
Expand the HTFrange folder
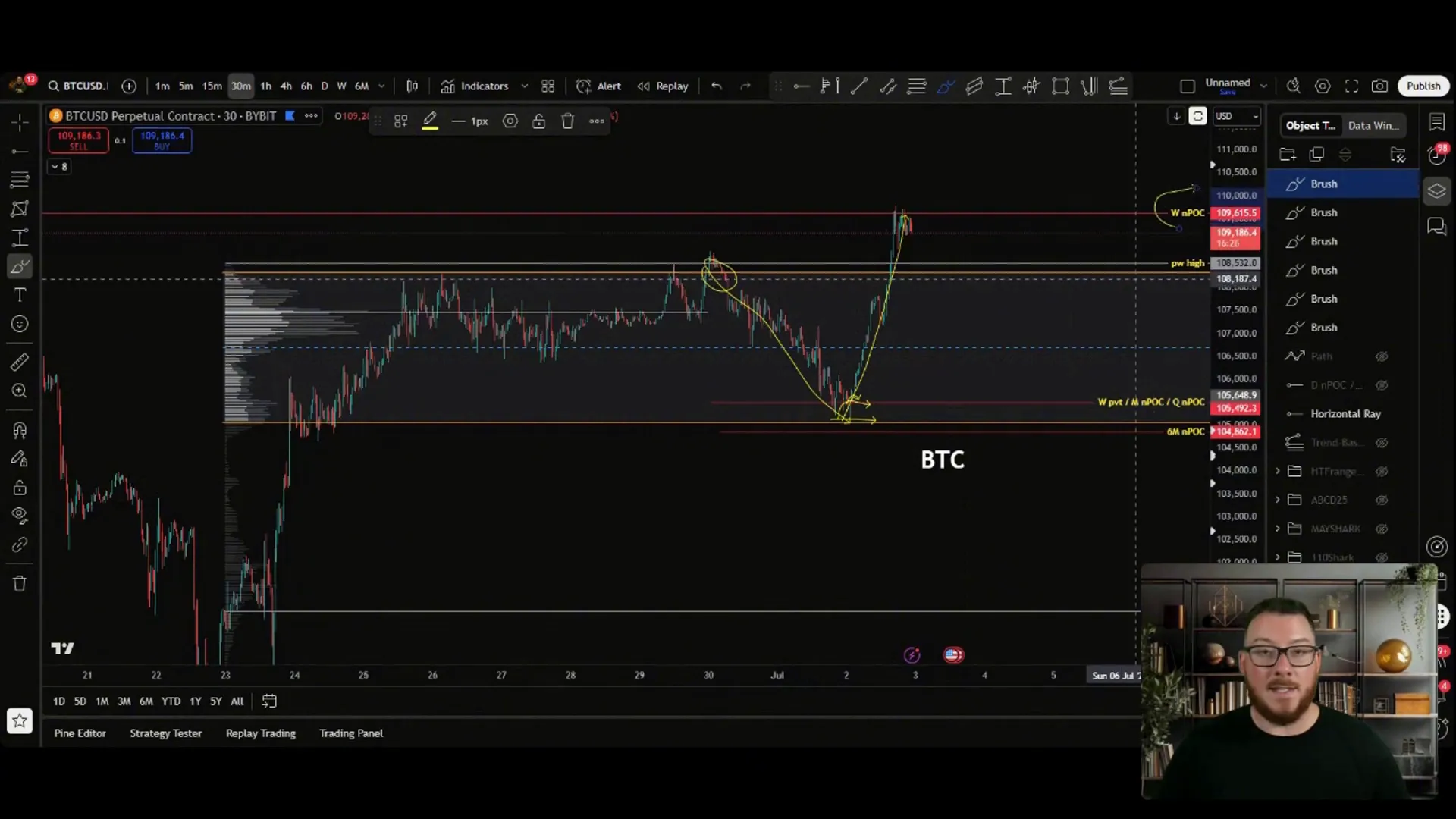click(1278, 472)
